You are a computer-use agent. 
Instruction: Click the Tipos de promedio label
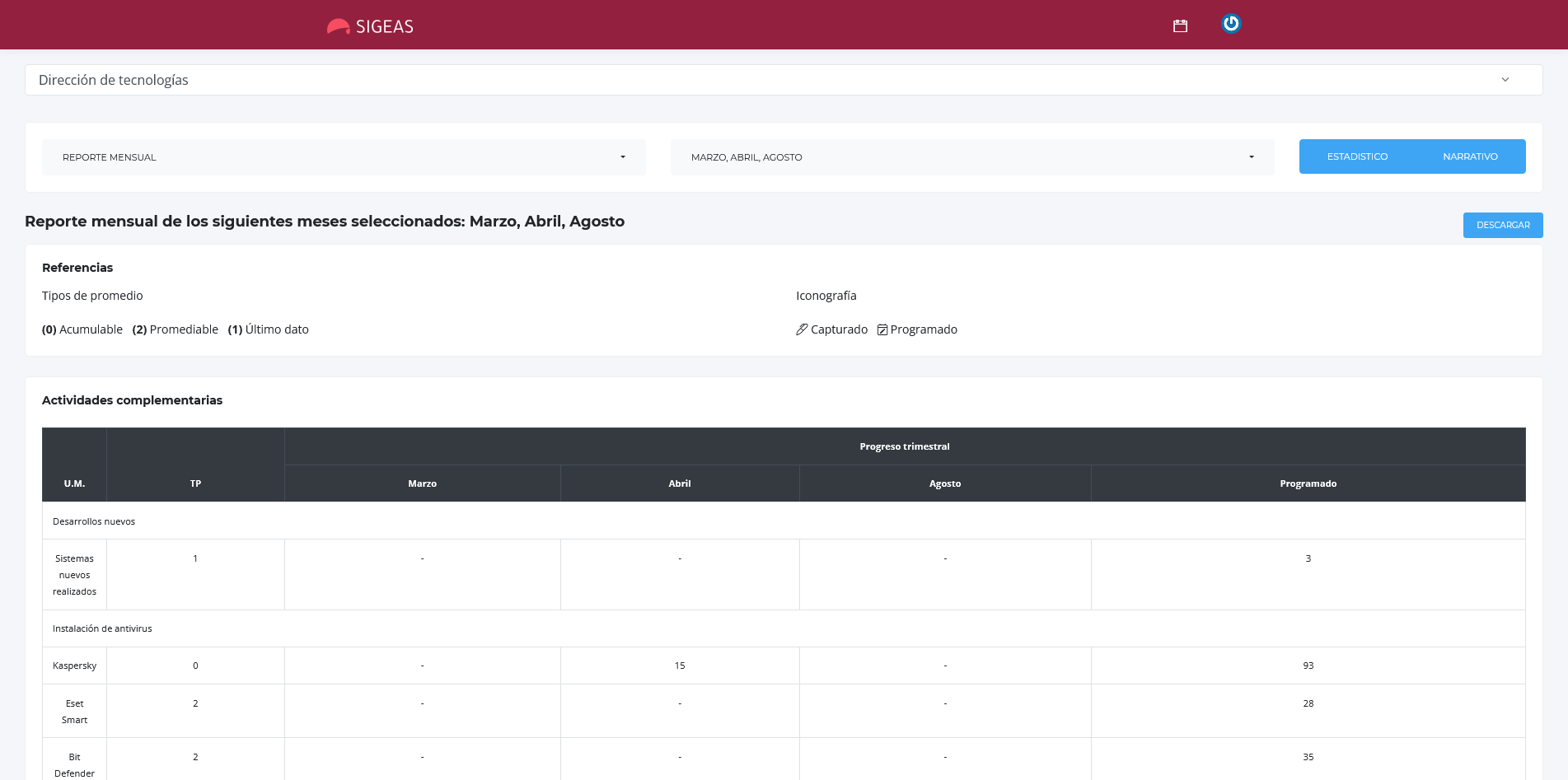[92, 296]
